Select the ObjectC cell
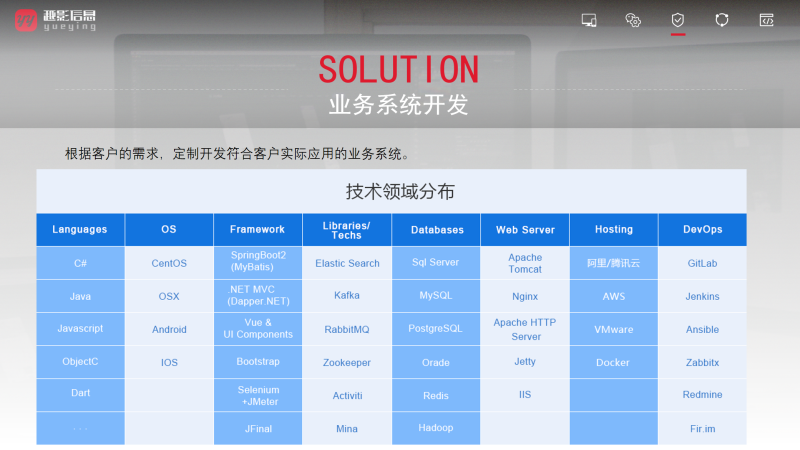Image resolution: width=800 pixels, height=450 pixels. (80, 362)
